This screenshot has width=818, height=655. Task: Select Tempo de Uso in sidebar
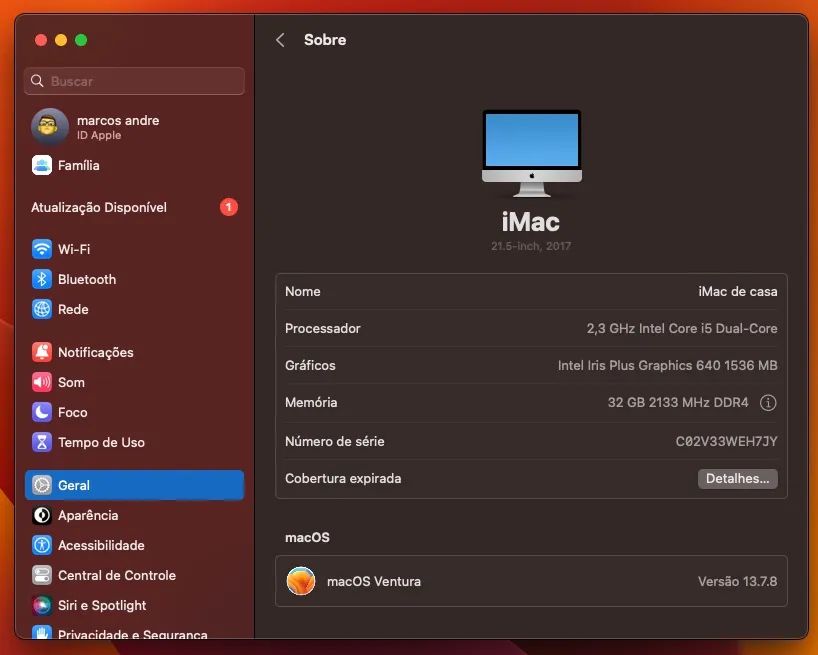pos(134,442)
